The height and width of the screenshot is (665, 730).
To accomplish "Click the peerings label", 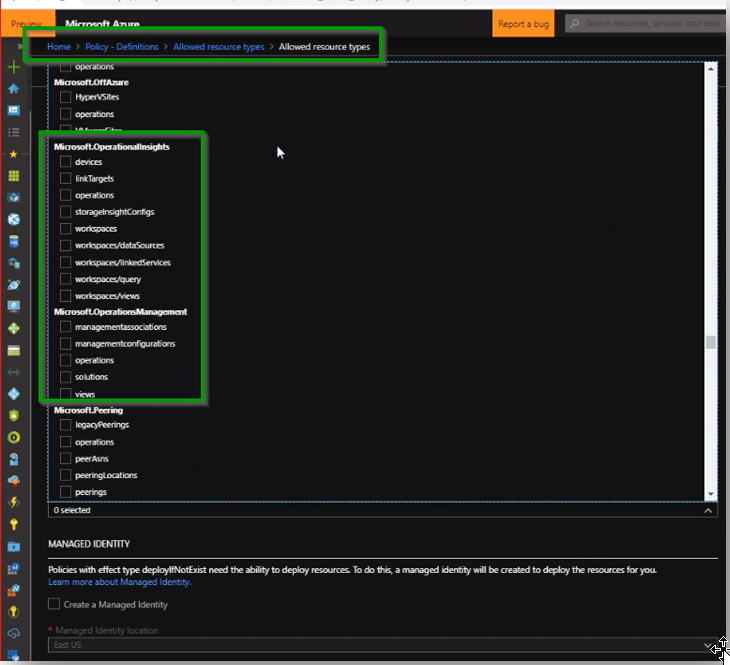I will pos(91,492).
